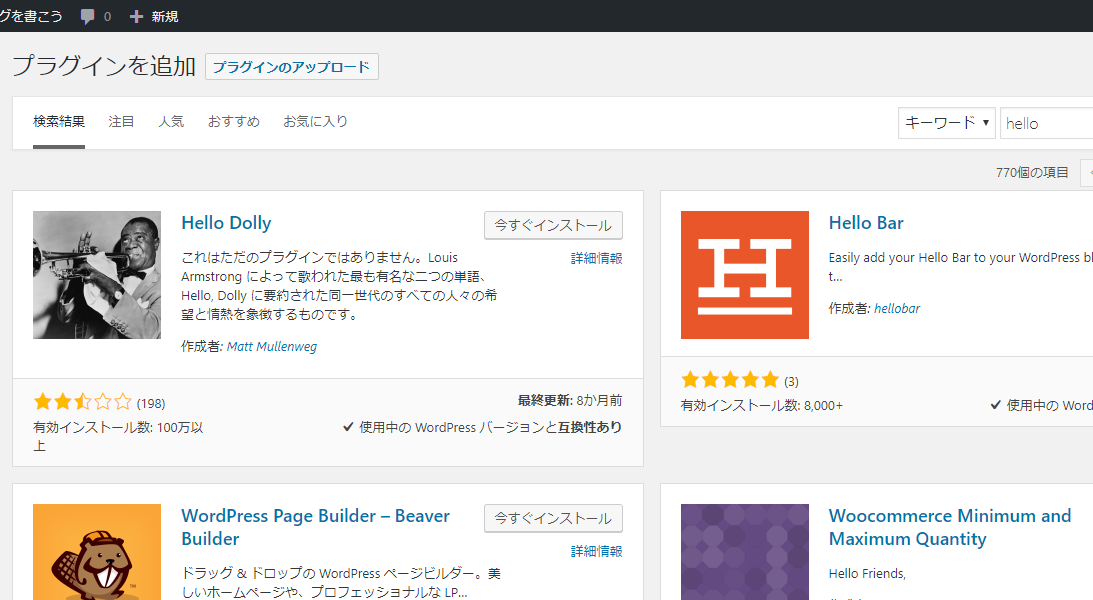Click author link Matt Mullenweg

(271, 346)
